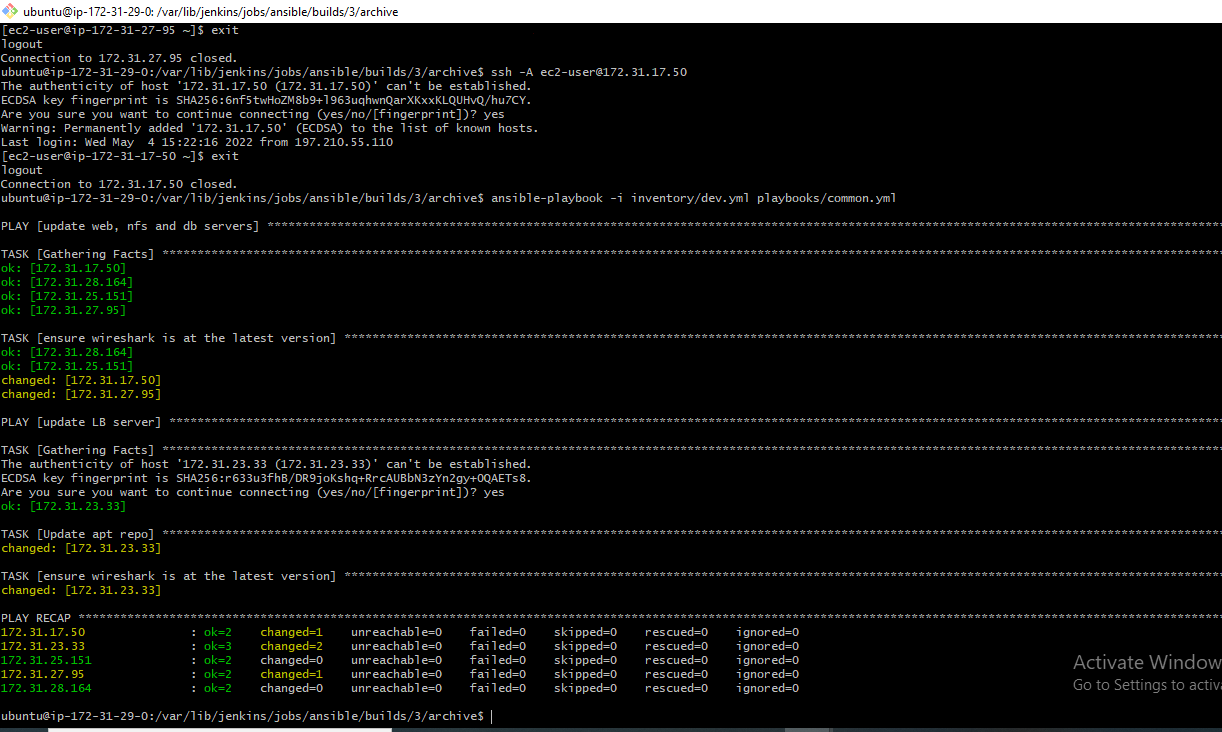Click 'changed: [172.31.23.33]' under the last wireshark task

tap(81, 590)
